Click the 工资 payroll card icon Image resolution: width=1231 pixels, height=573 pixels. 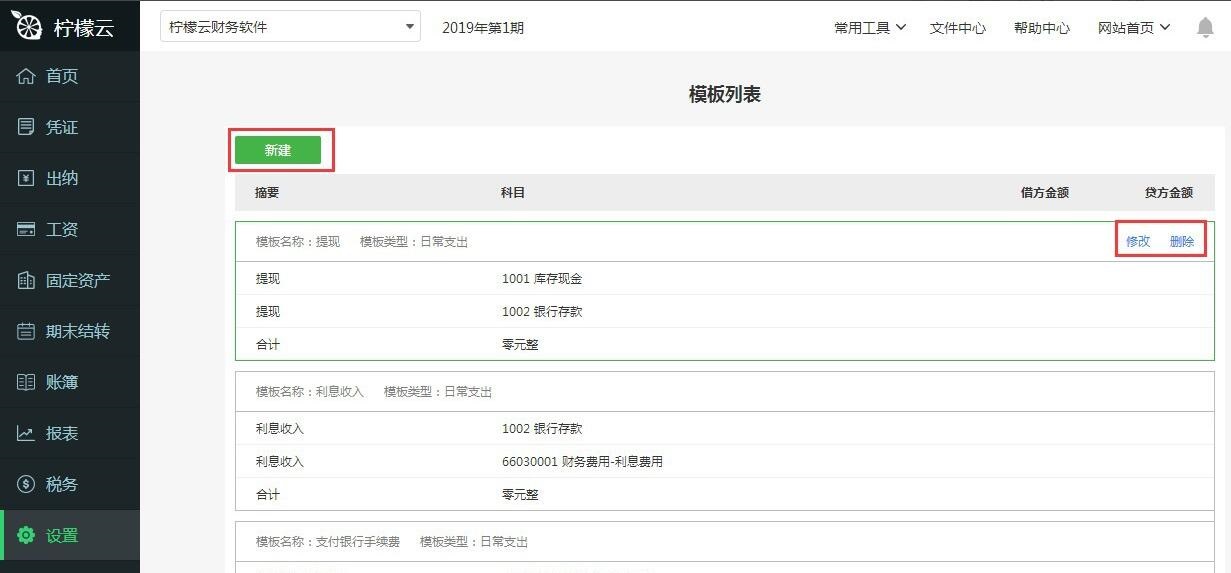pyautogui.click(x=26, y=229)
